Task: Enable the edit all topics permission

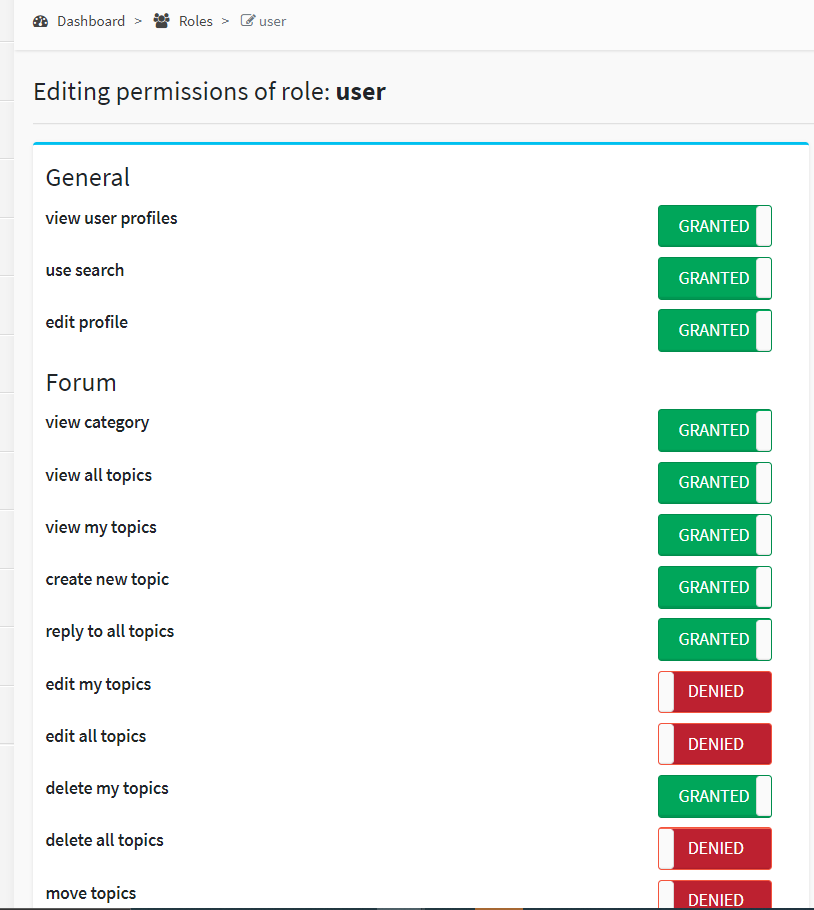Action: (715, 743)
